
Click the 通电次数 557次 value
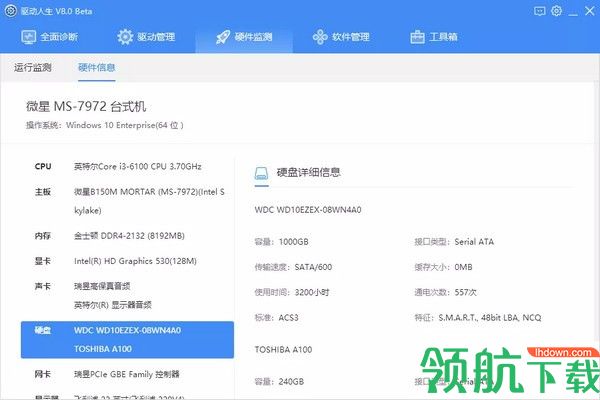(x=466, y=292)
